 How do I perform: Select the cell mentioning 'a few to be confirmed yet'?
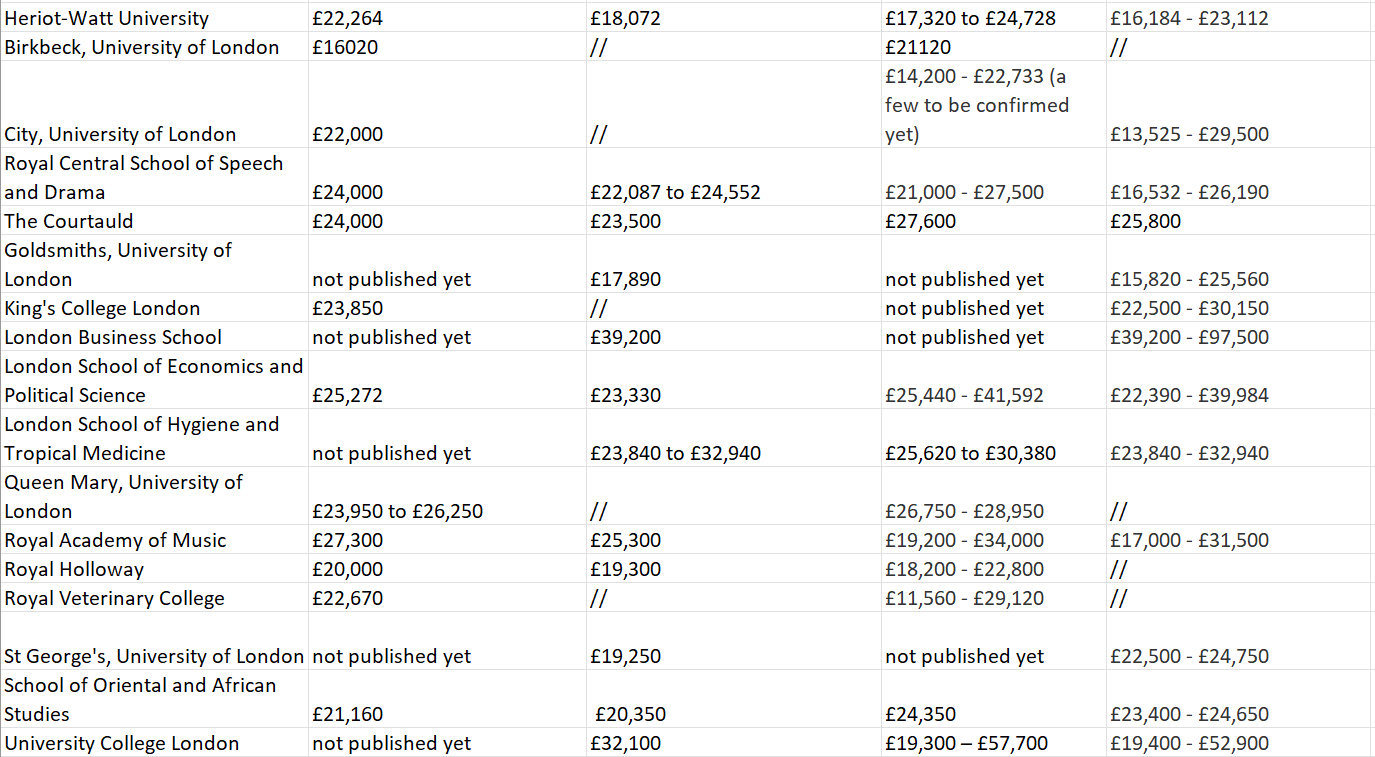tap(977, 105)
